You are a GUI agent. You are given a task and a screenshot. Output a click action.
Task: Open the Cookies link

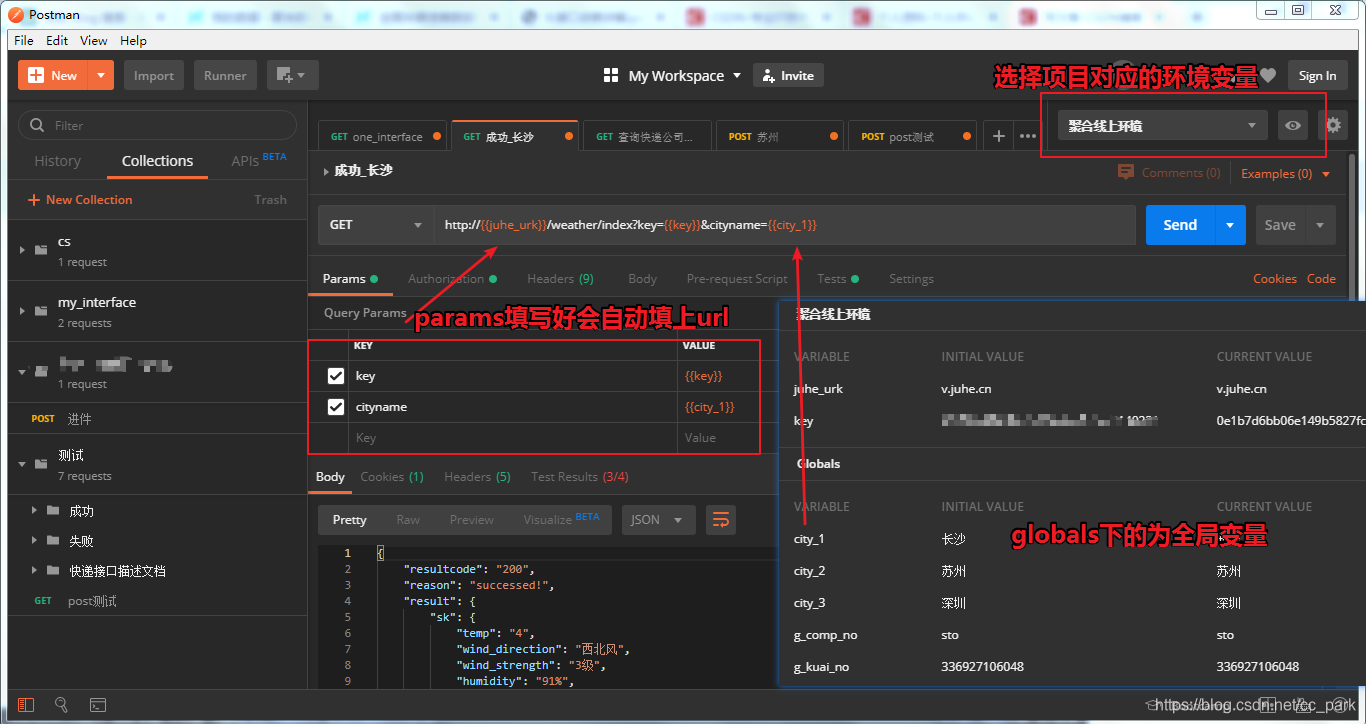1275,279
